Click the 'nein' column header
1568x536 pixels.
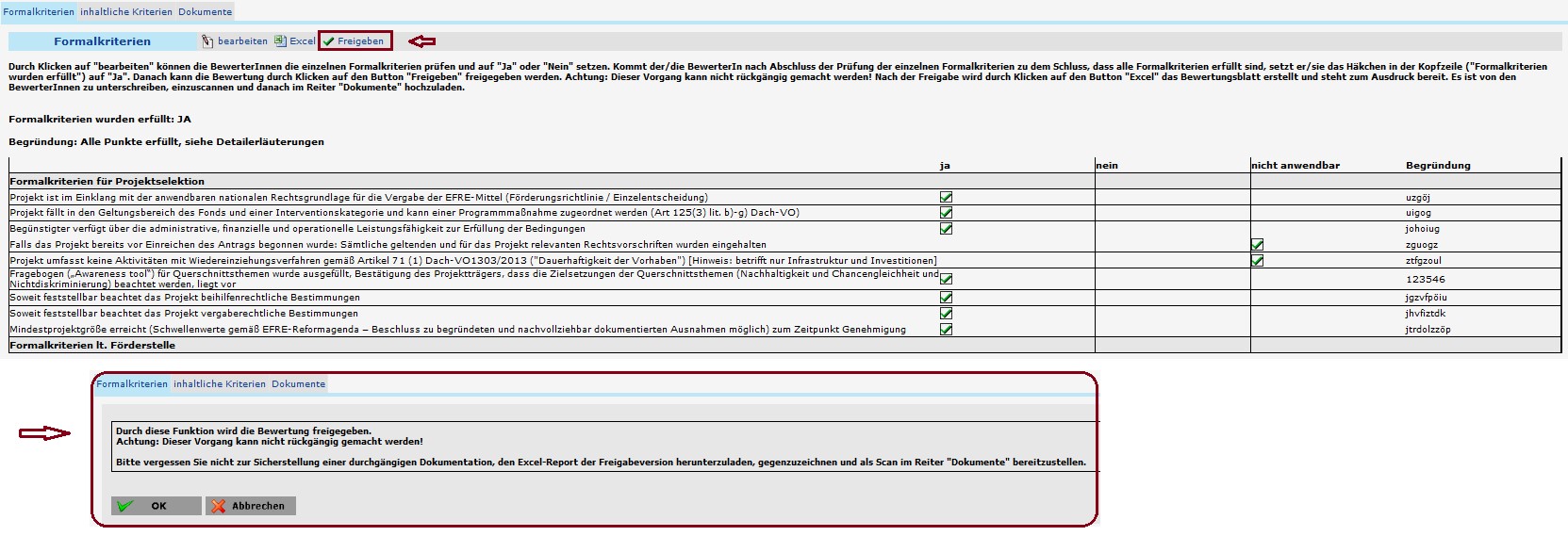[1107, 166]
